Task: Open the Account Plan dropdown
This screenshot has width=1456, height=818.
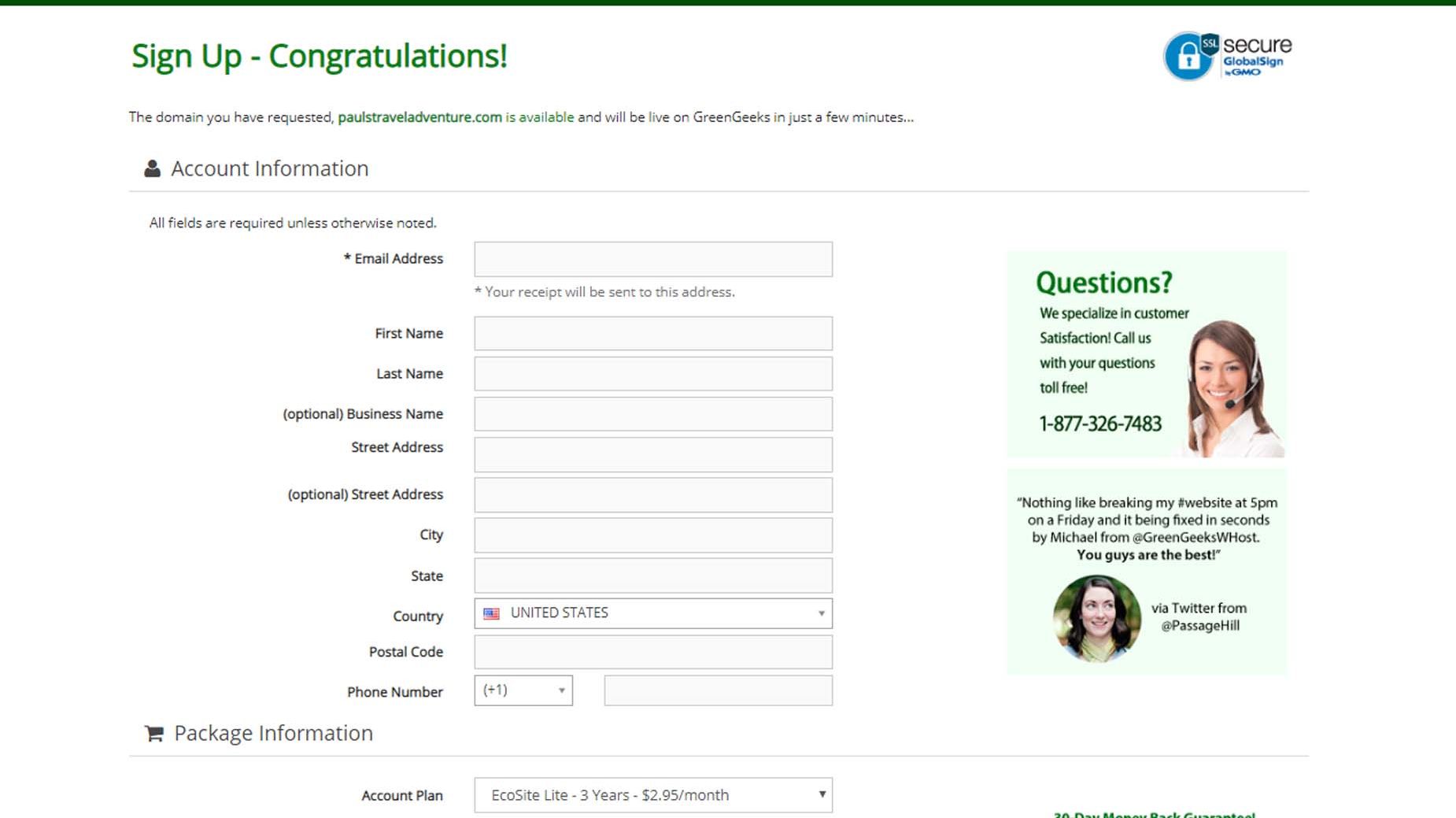Action: 652,795
